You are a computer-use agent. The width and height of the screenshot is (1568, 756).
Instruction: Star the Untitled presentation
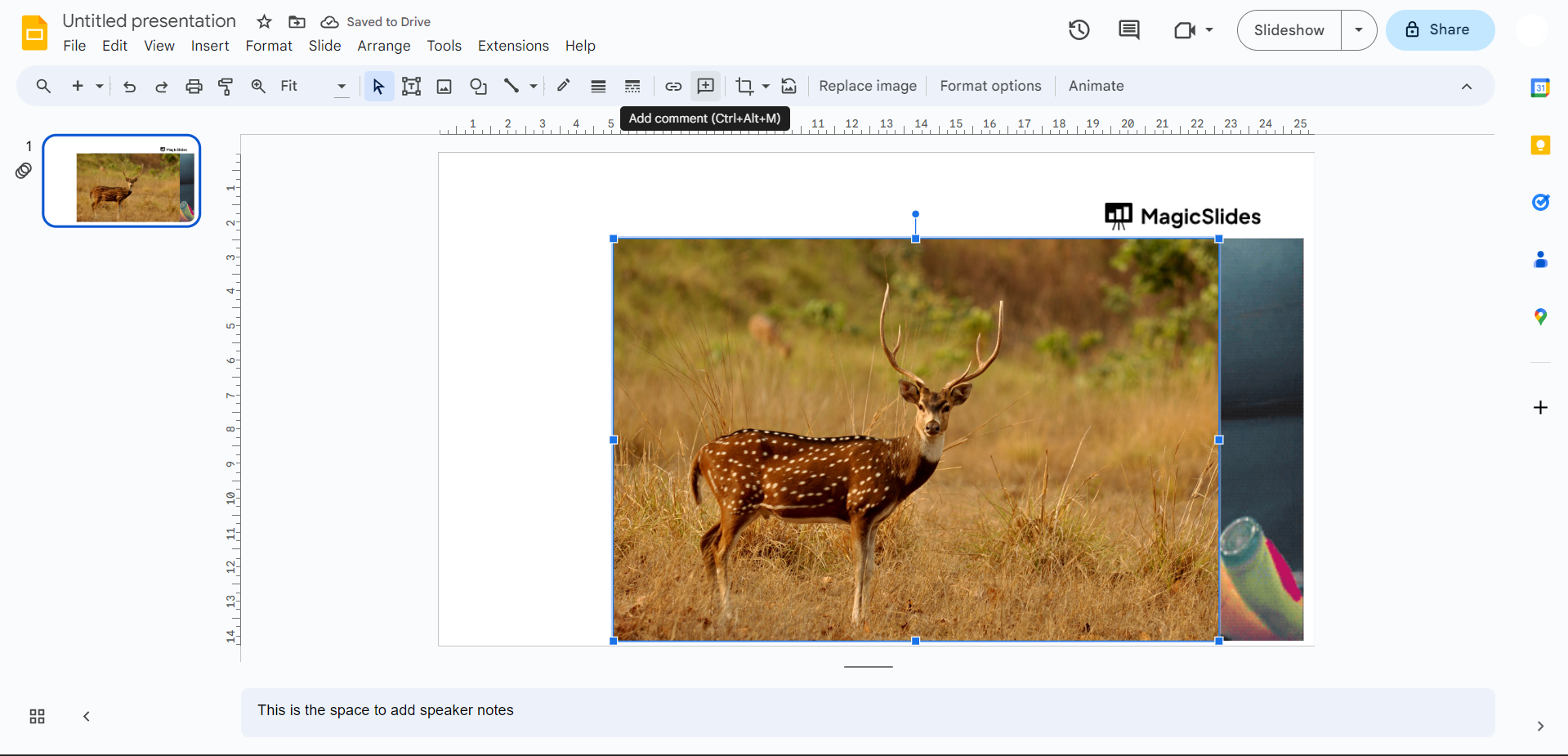[x=264, y=22]
